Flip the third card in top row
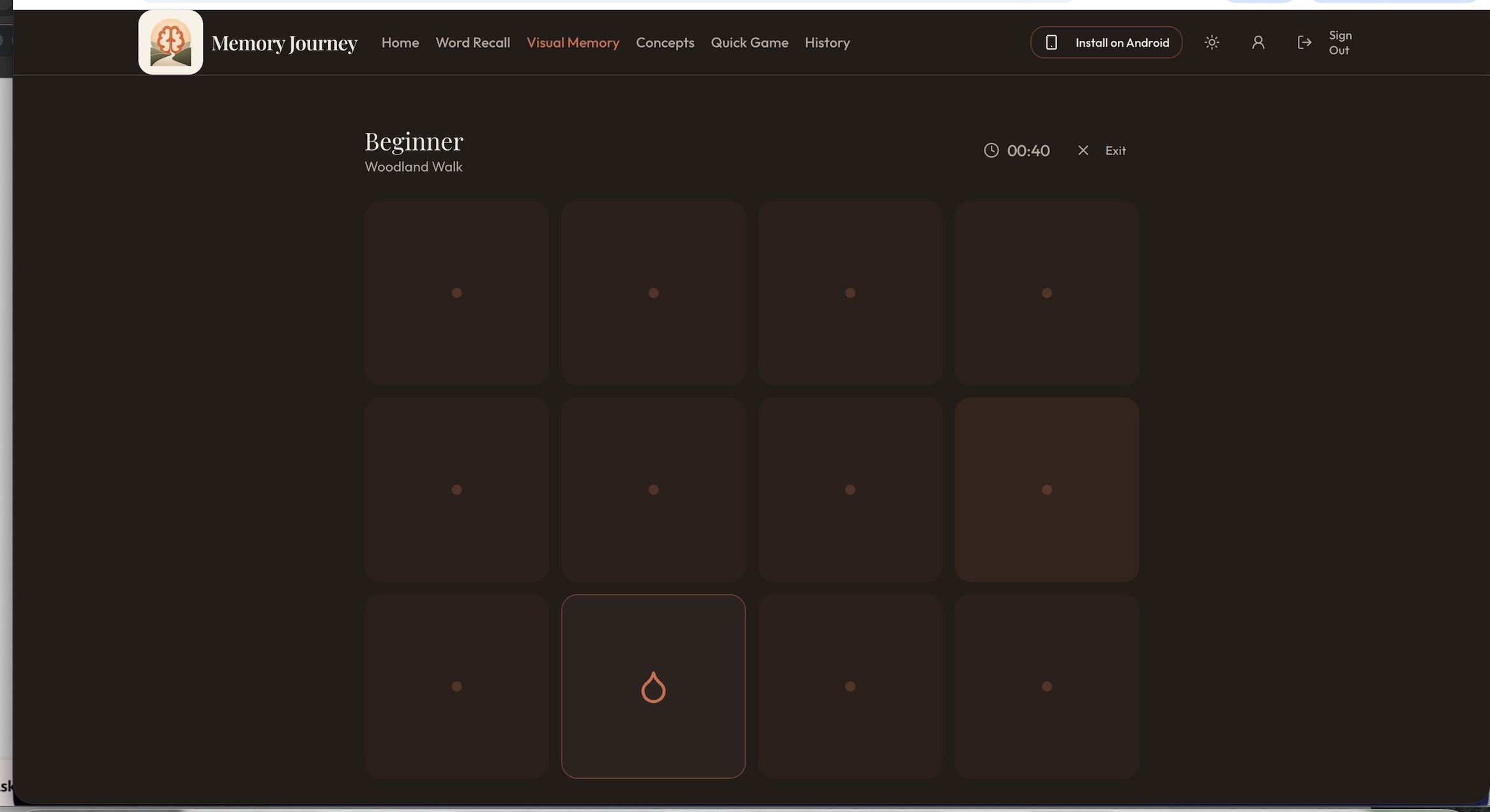 (850, 293)
